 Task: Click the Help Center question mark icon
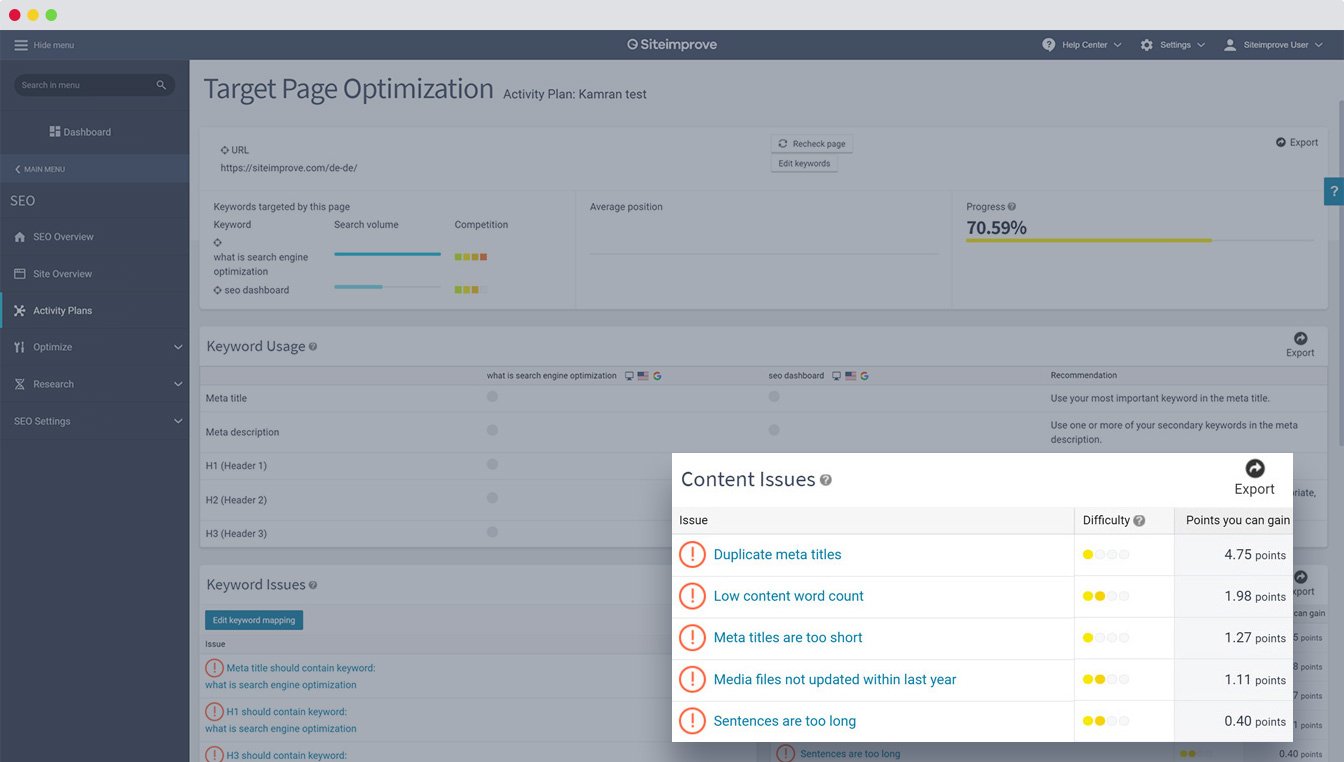pyautogui.click(x=1049, y=45)
